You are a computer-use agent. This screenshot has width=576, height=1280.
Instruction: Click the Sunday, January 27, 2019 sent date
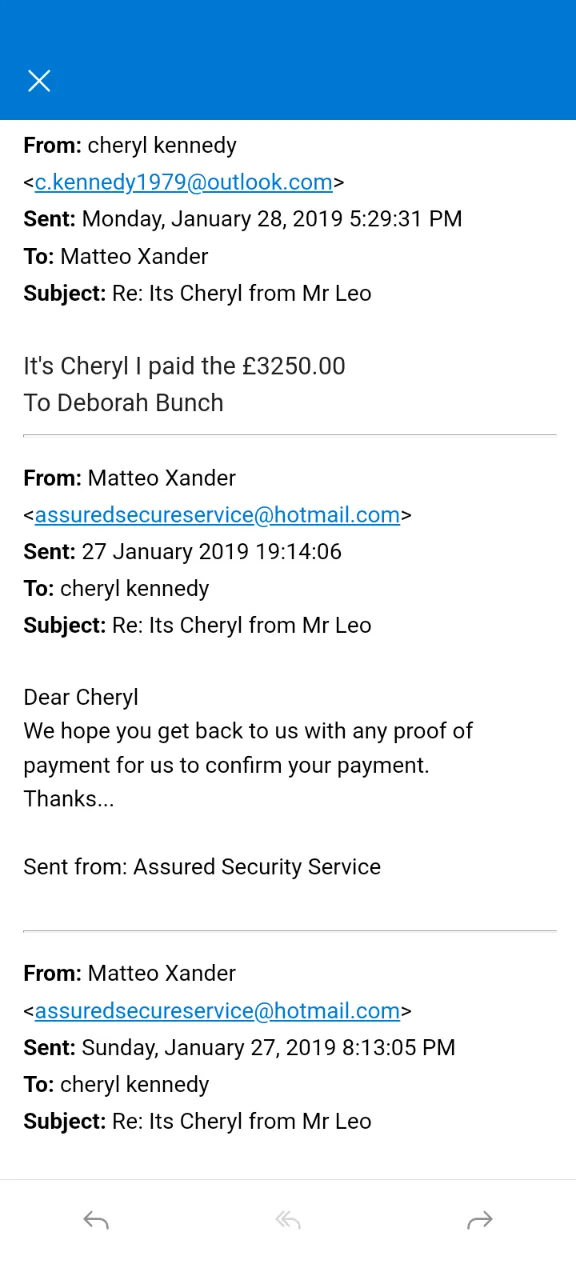(x=269, y=1047)
